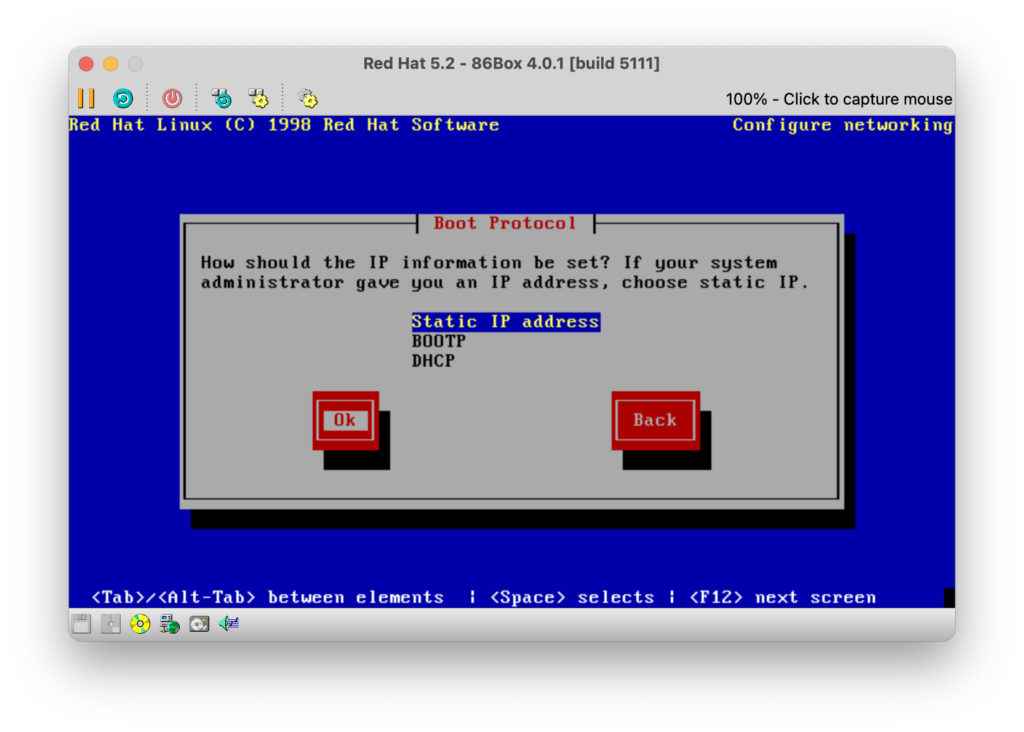
Task: Pause the emulated machine with the pause icon
Action: pyautogui.click(x=86, y=99)
